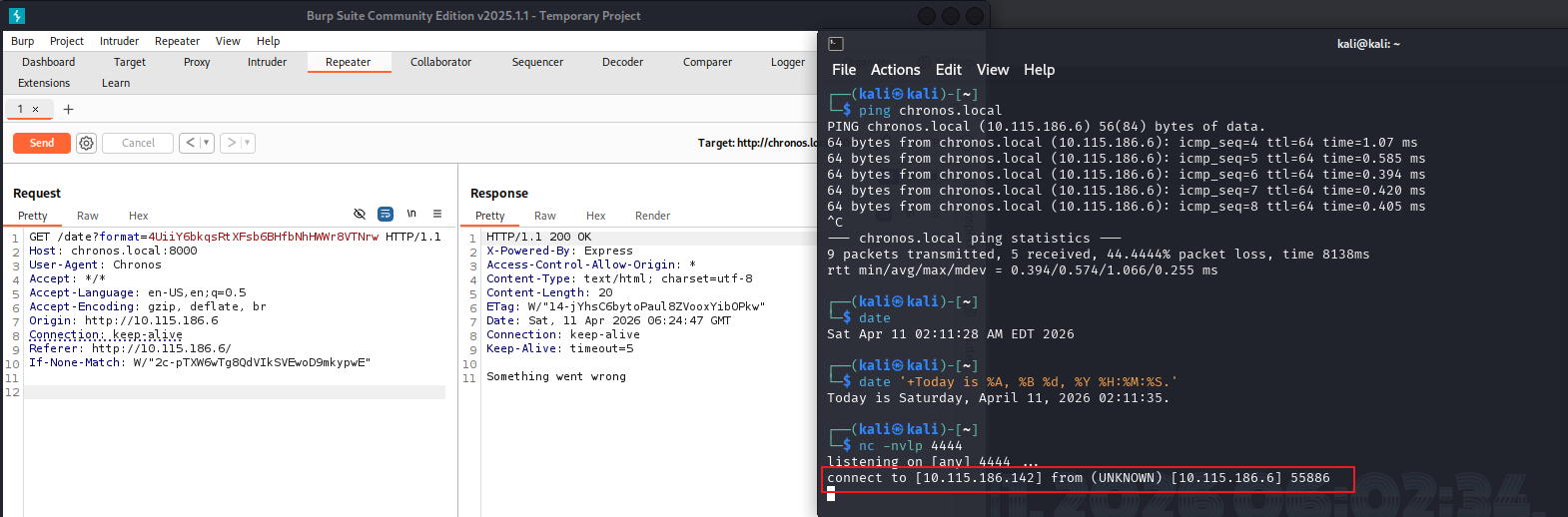Open the Request editor hamburger menu

(x=437, y=214)
